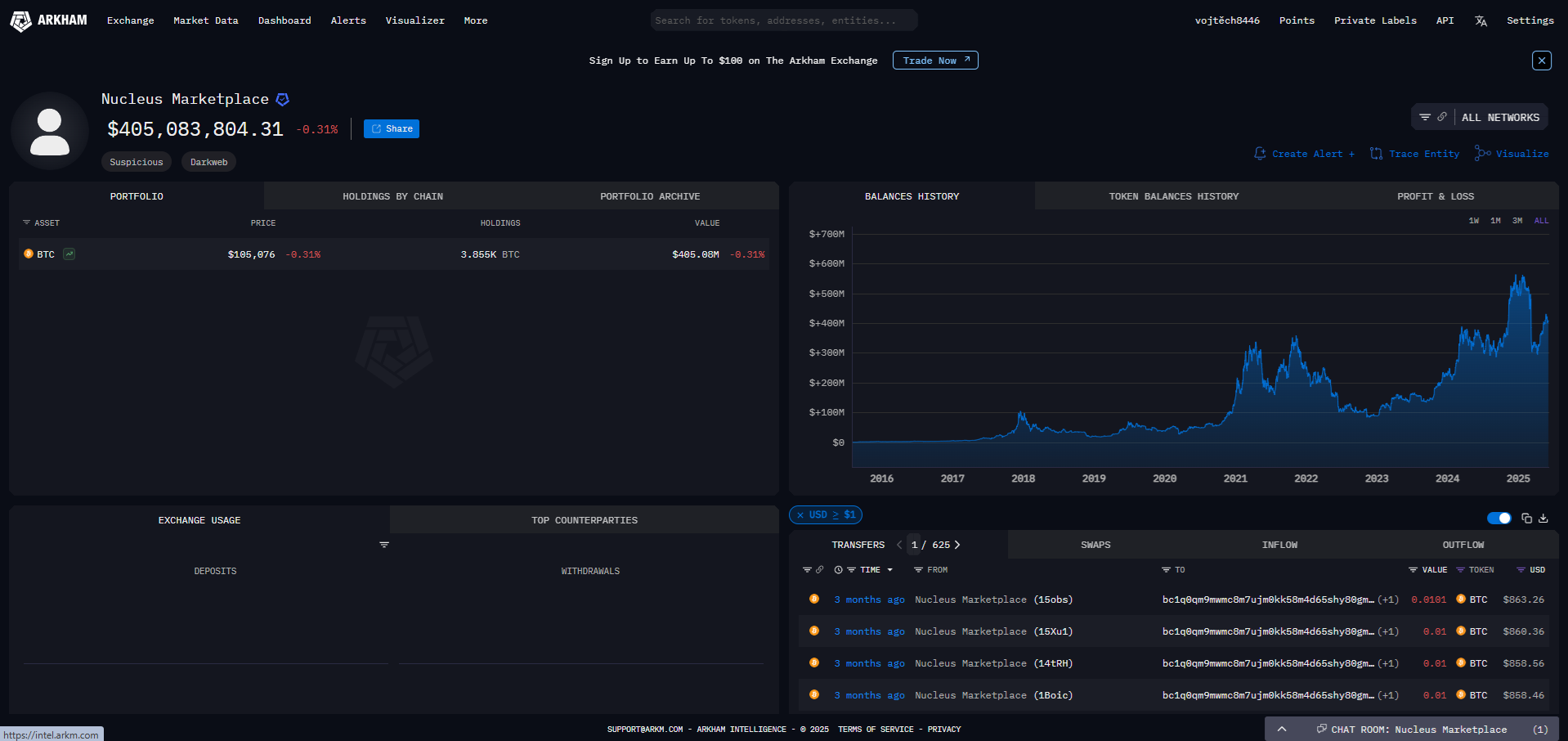Open the TO column filter

tap(1167, 570)
